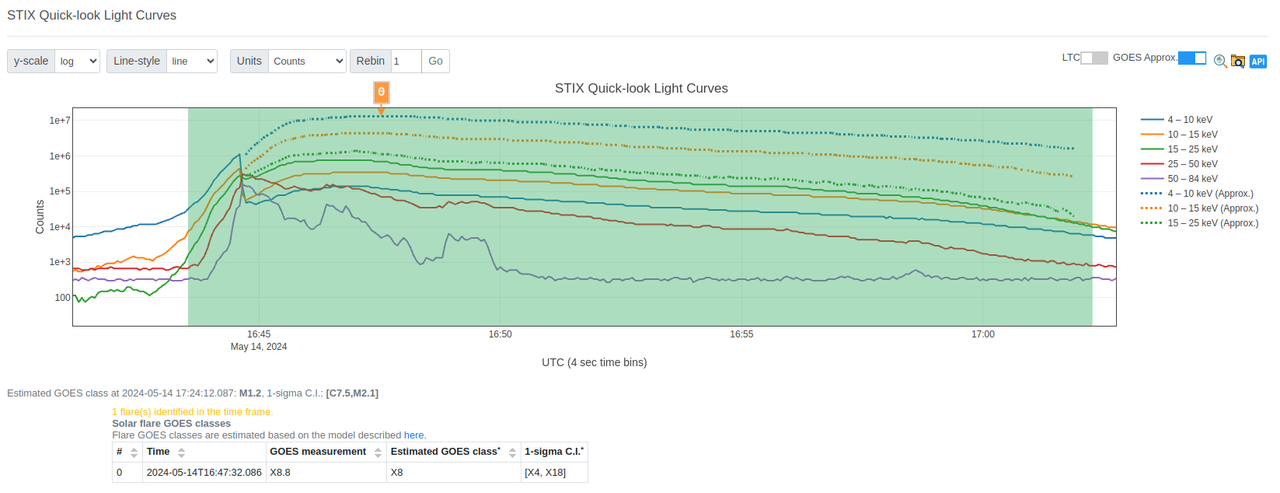Sort by Estimated GOES class arrows

tap(510, 452)
